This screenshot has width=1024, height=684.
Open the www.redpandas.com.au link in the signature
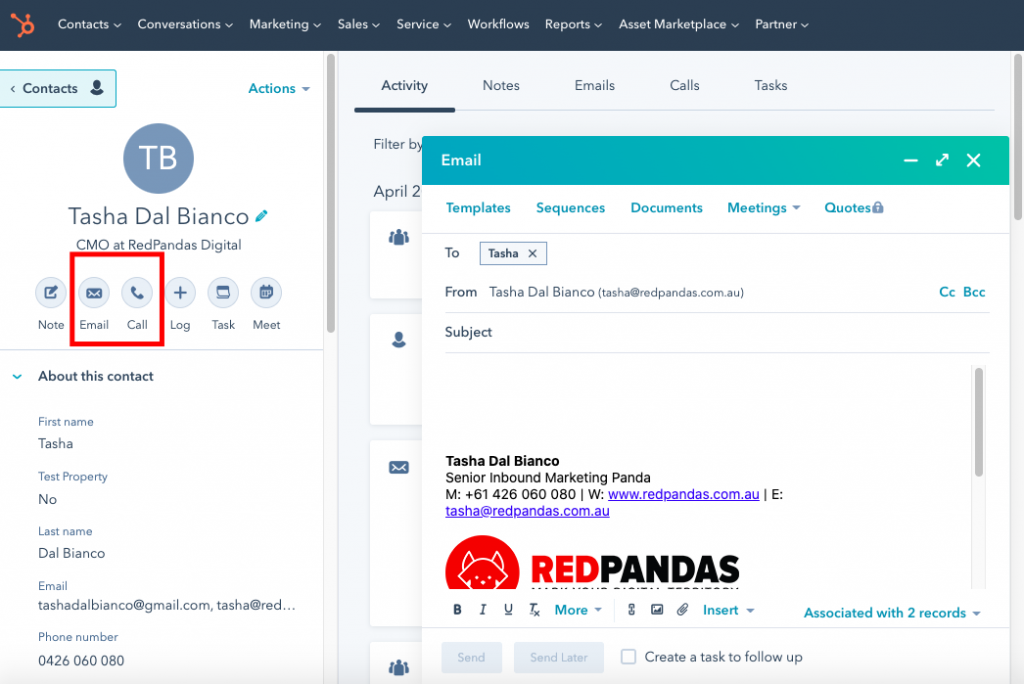tap(683, 494)
